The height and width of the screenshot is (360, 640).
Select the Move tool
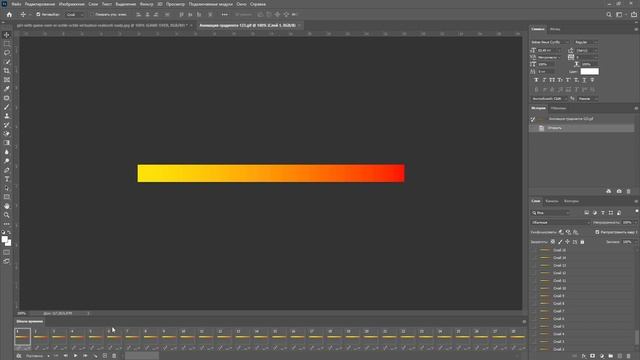click(x=7, y=35)
